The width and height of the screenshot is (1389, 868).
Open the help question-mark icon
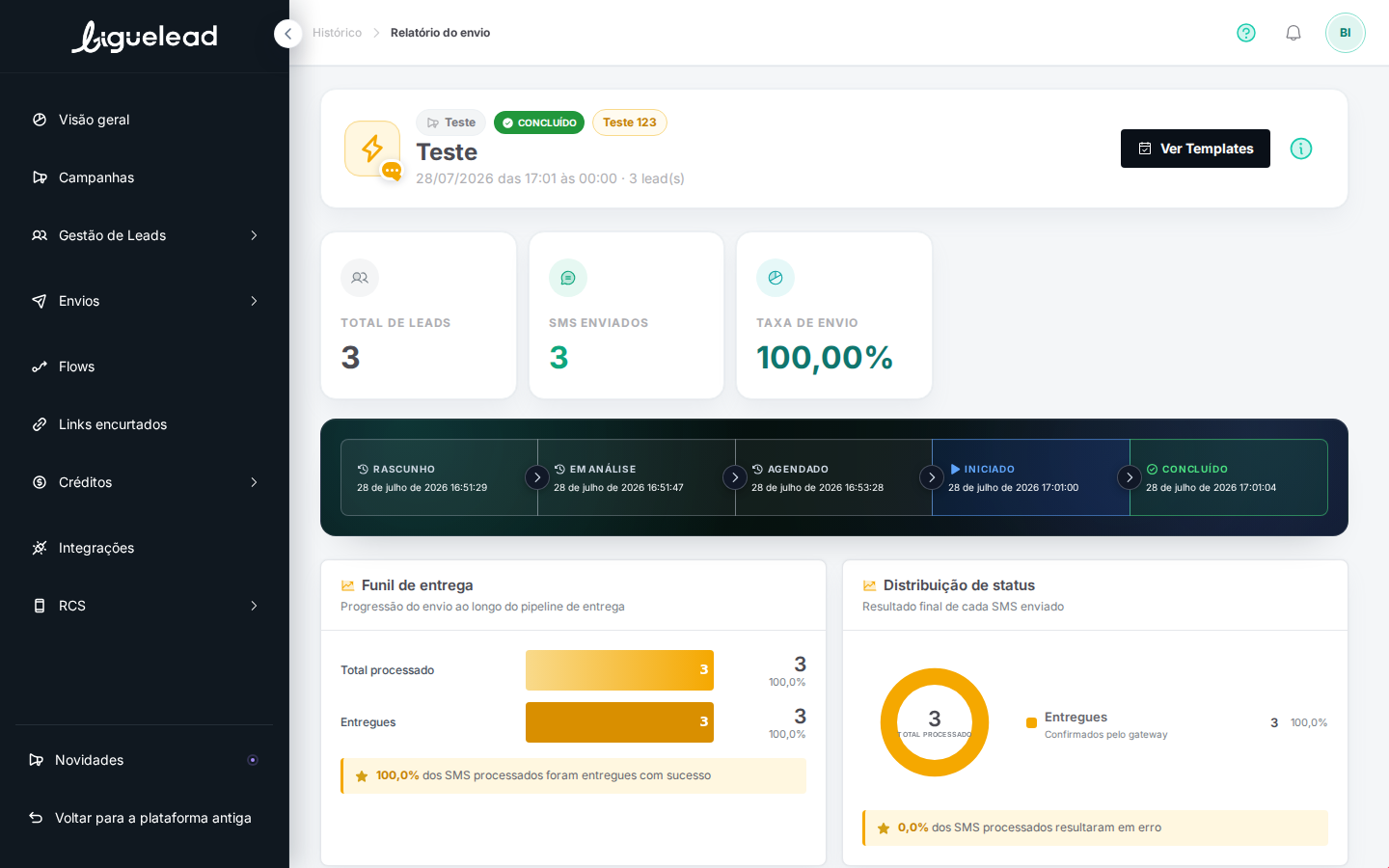click(1246, 33)
